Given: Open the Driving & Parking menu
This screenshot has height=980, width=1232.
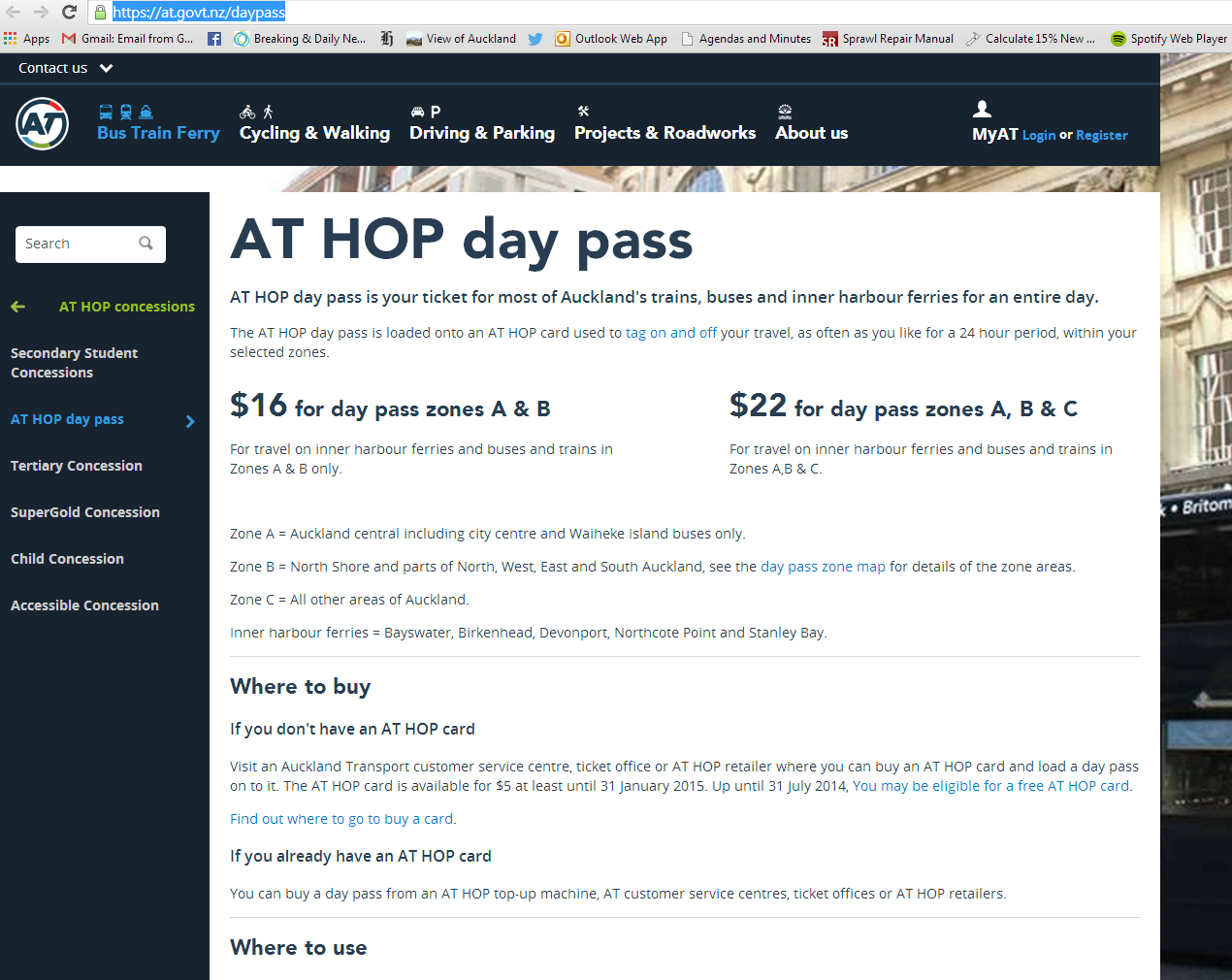Looking at the screenshot, I should click(x=481, y=133).
